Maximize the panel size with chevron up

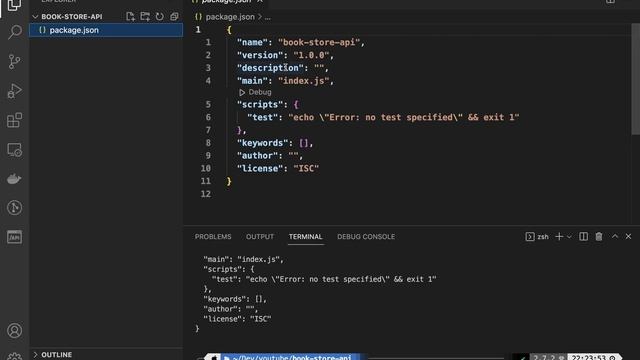point(615,237)
